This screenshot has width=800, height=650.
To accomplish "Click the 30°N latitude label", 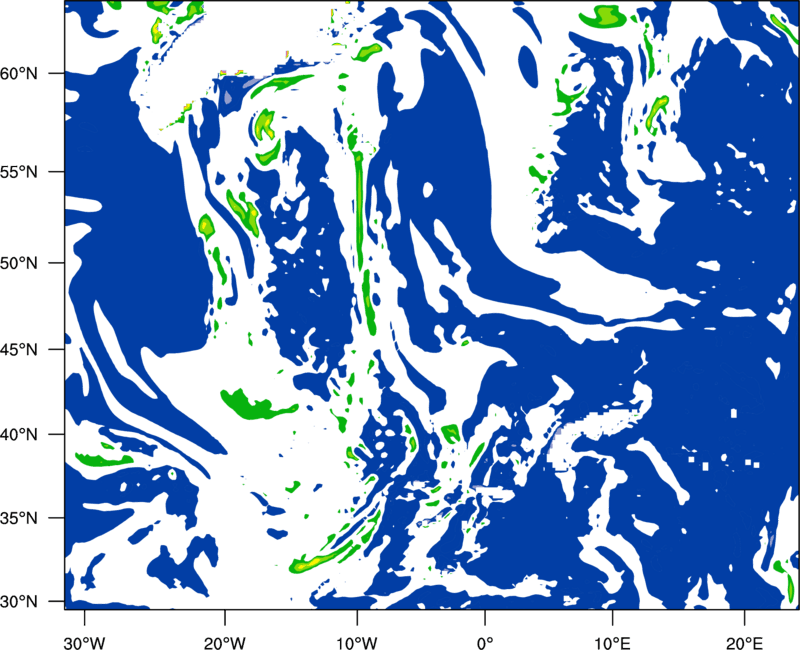I will [19, 602].
